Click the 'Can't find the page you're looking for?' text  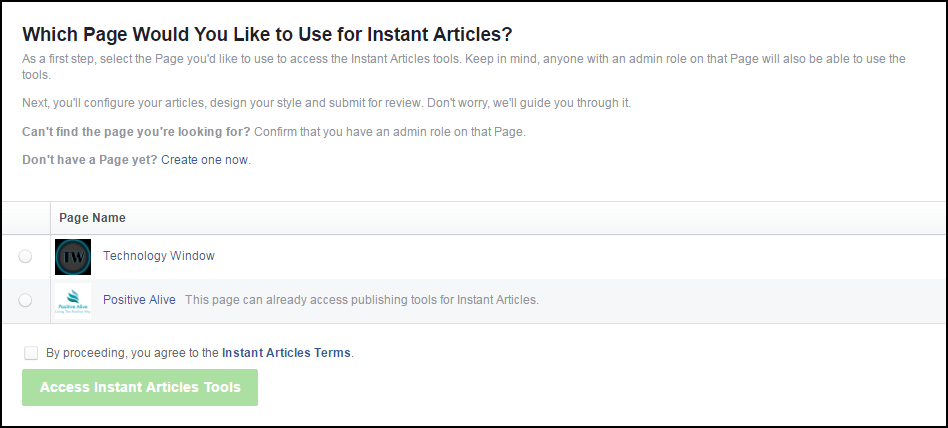point(136,132)
